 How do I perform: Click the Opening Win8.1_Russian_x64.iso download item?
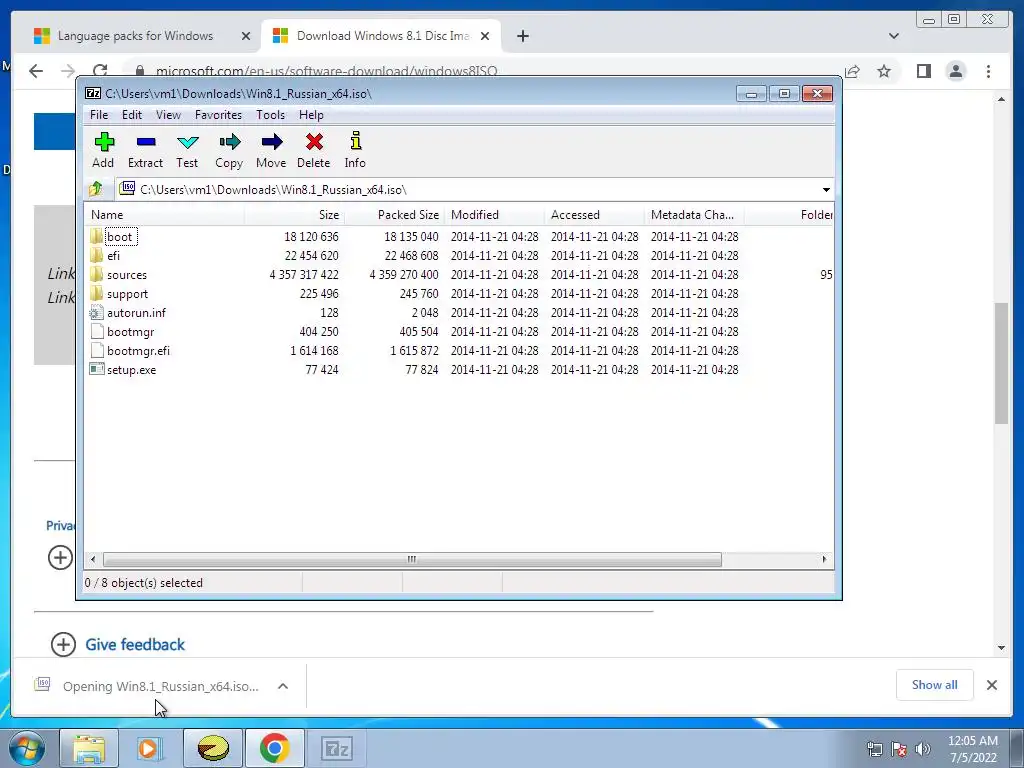[159, 686]
